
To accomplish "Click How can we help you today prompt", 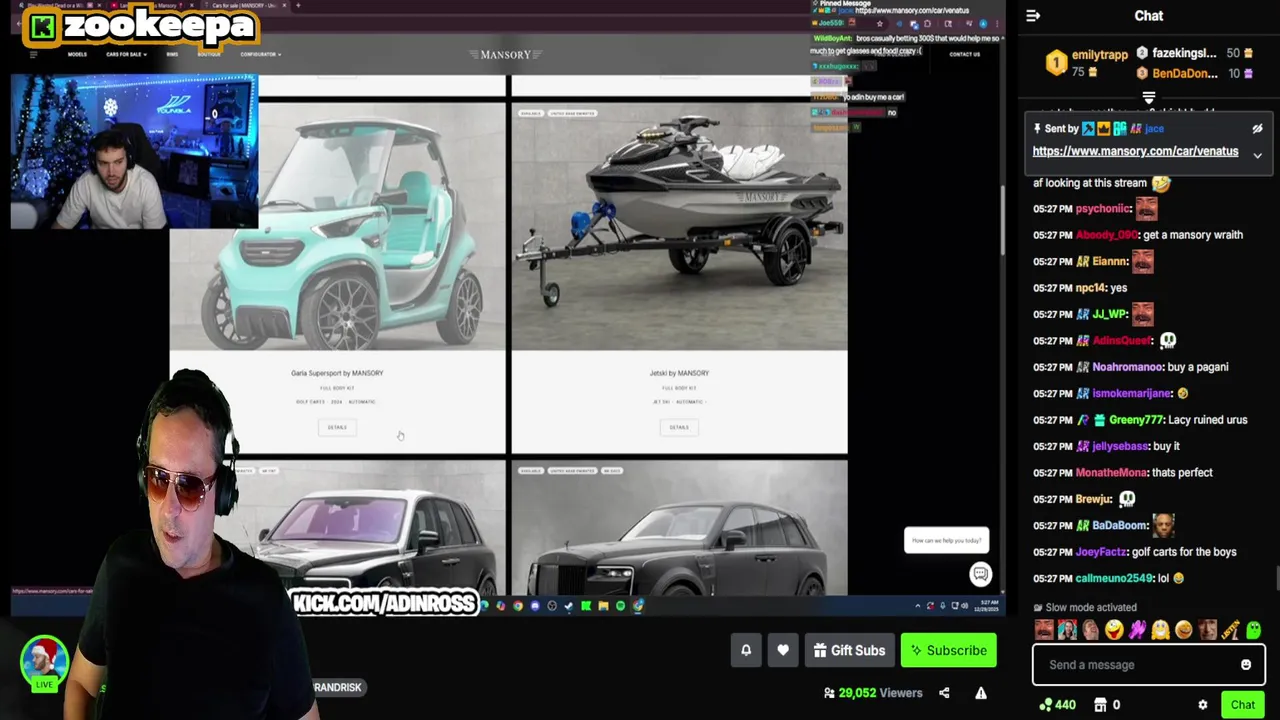I will pyautogui.click(x=946, y=540).
